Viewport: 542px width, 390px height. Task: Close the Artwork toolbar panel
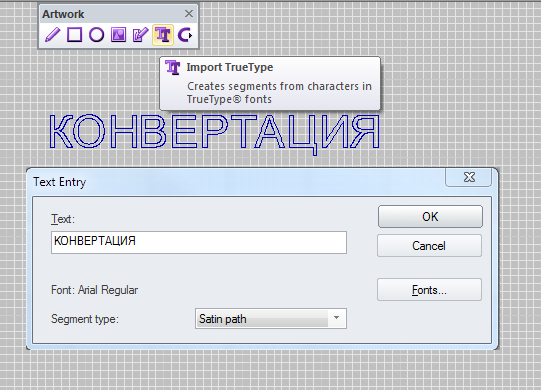point(189,14)
